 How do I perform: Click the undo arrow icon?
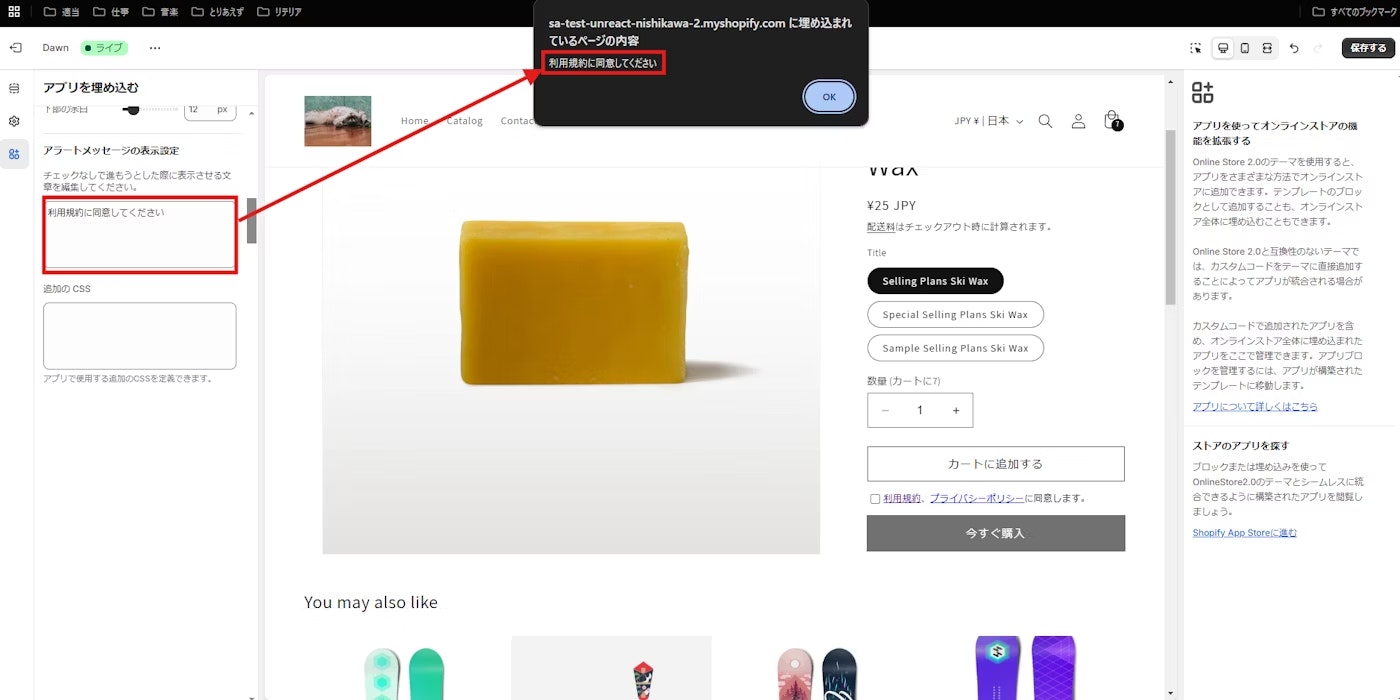pos(1294,48)
